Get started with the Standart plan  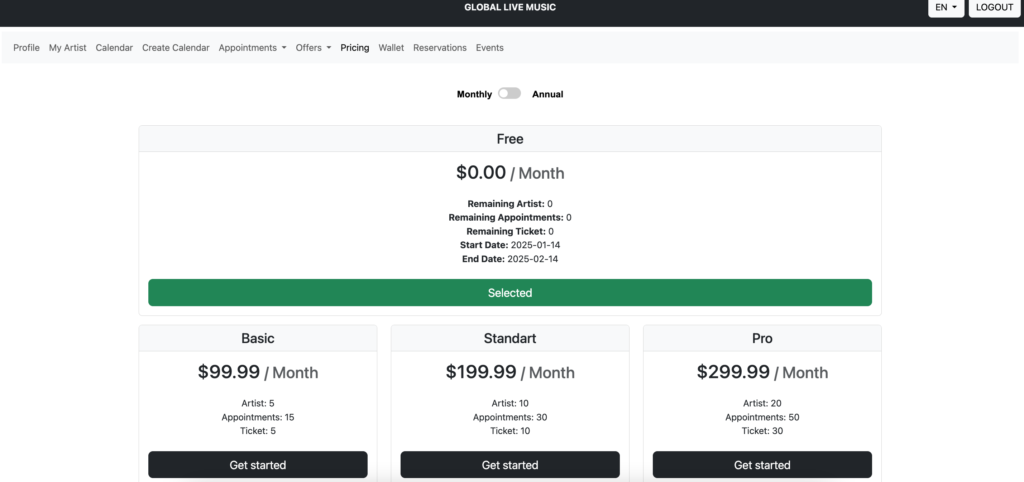pos(510,465)
